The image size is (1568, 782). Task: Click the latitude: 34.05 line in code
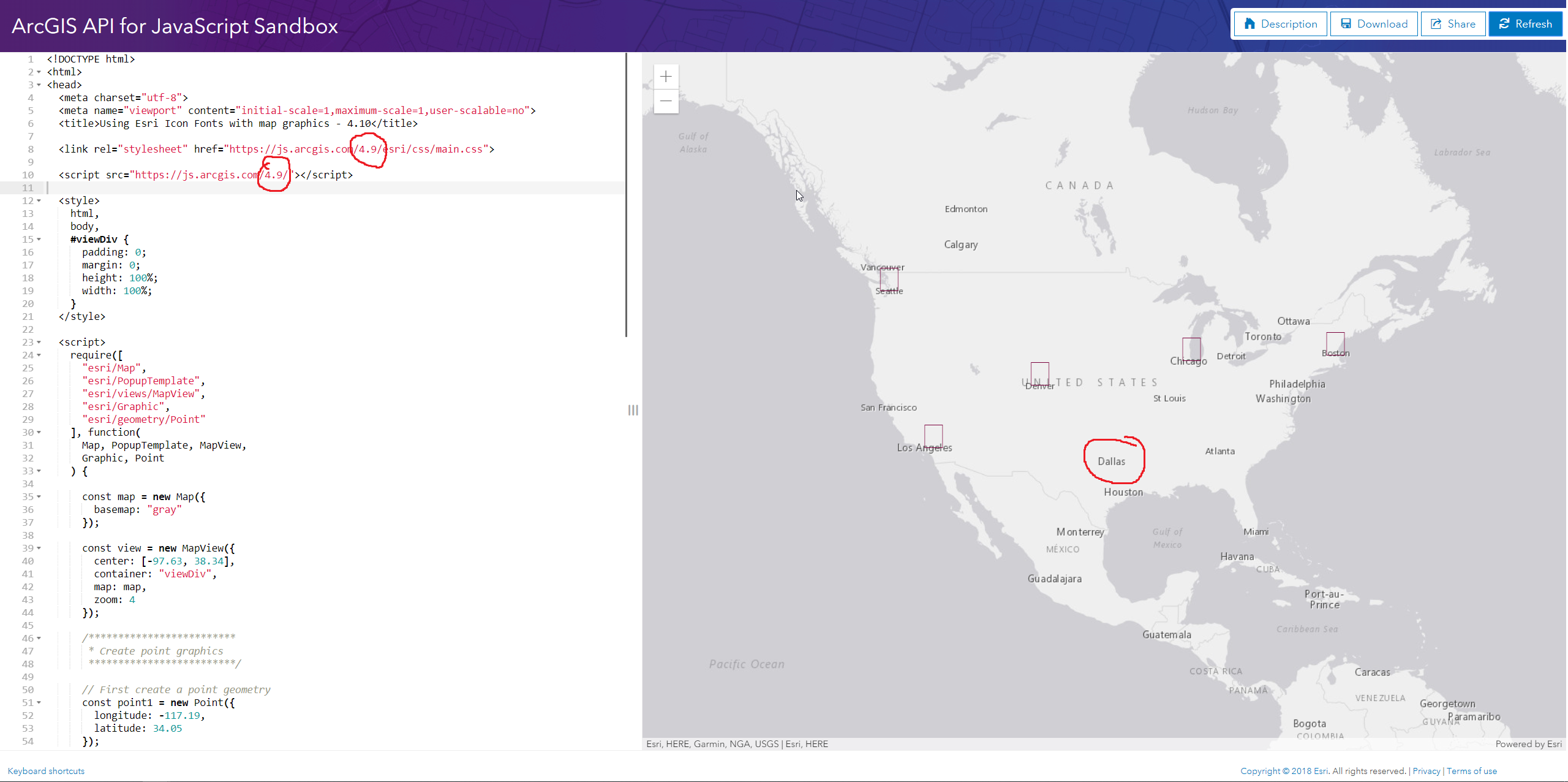point(138,729)
